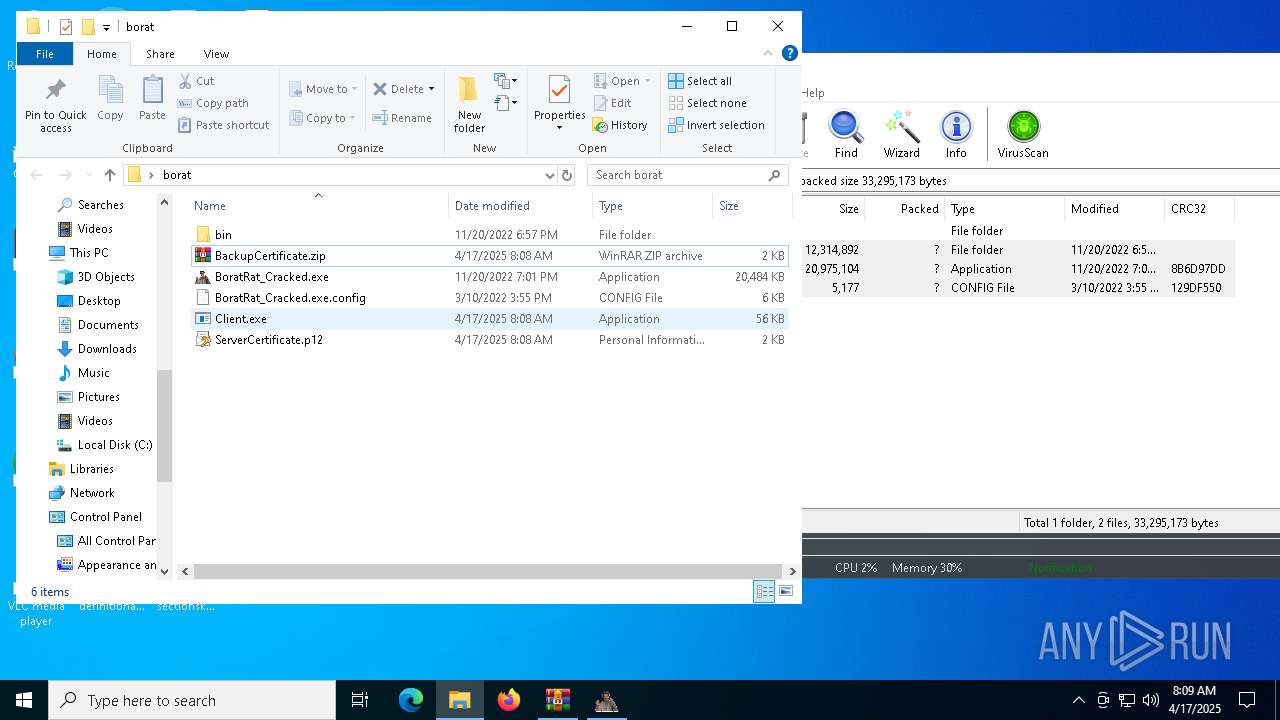Click History in ribbon
This screenshot has width=1280, height=720.
click(x=620, y=125)
